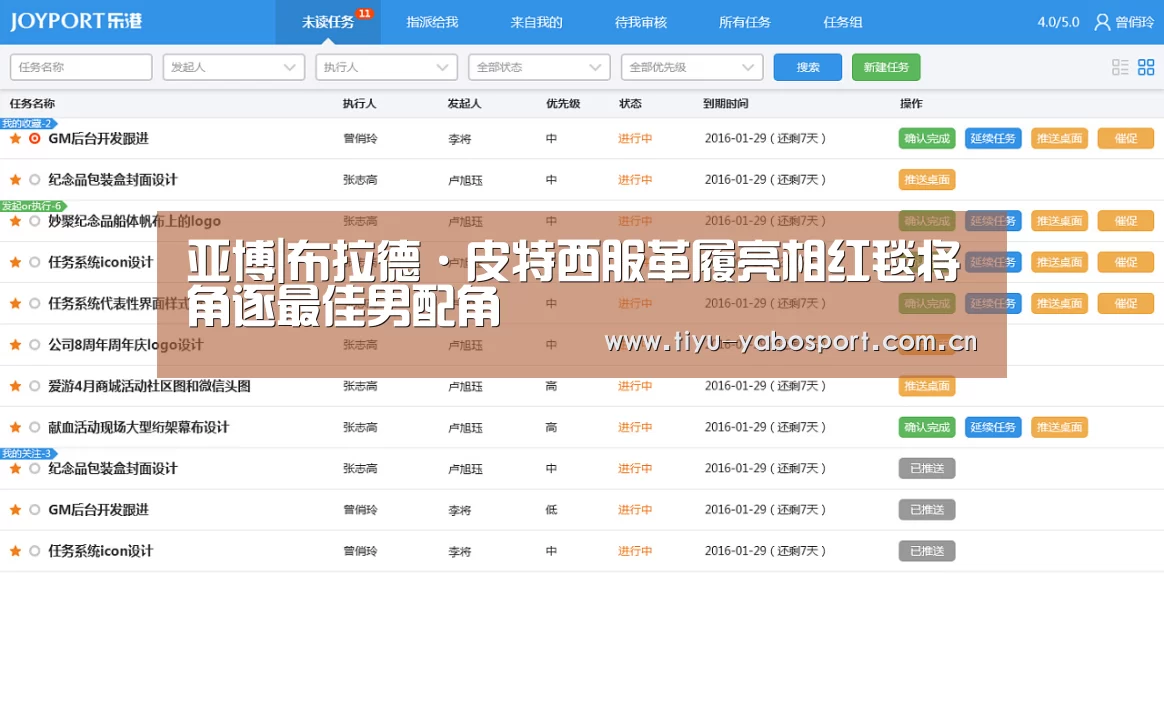Toggle star on low-priority GM后台开发跟进 task
The height and width of the screenshot is (728, 1164).
[x=15, y=510]
